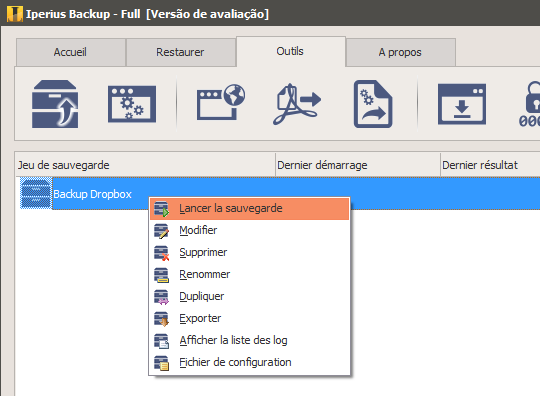540x396 pixels.
Task: Select the Outils tab
Action: coord(290,51)
